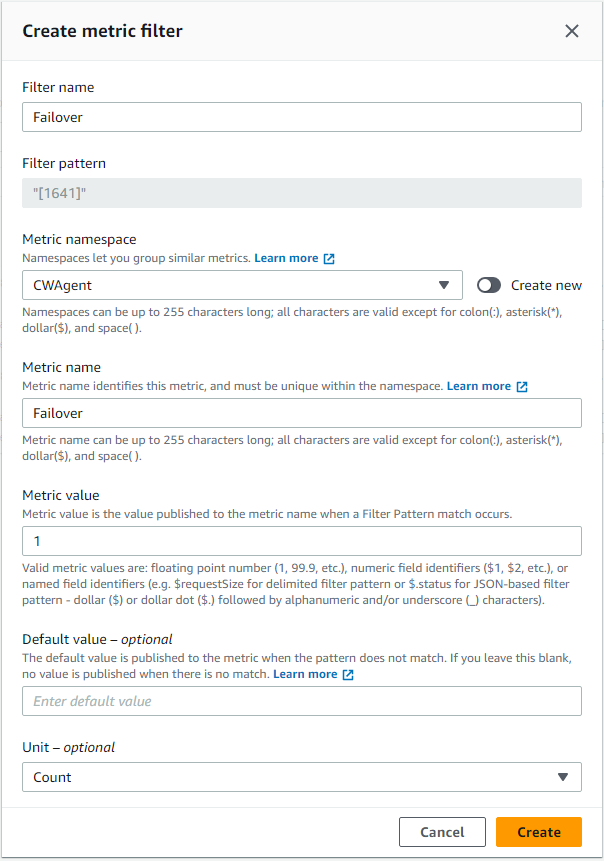Open the namespace dropdown arrow on CWAgent

point(444,285)
